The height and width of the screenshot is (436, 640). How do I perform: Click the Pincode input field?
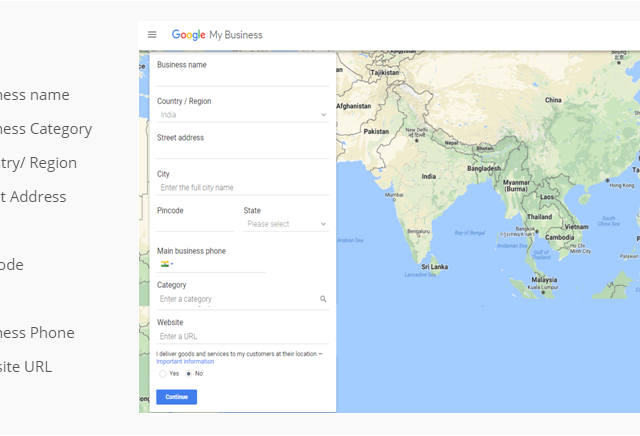[195, 225]
